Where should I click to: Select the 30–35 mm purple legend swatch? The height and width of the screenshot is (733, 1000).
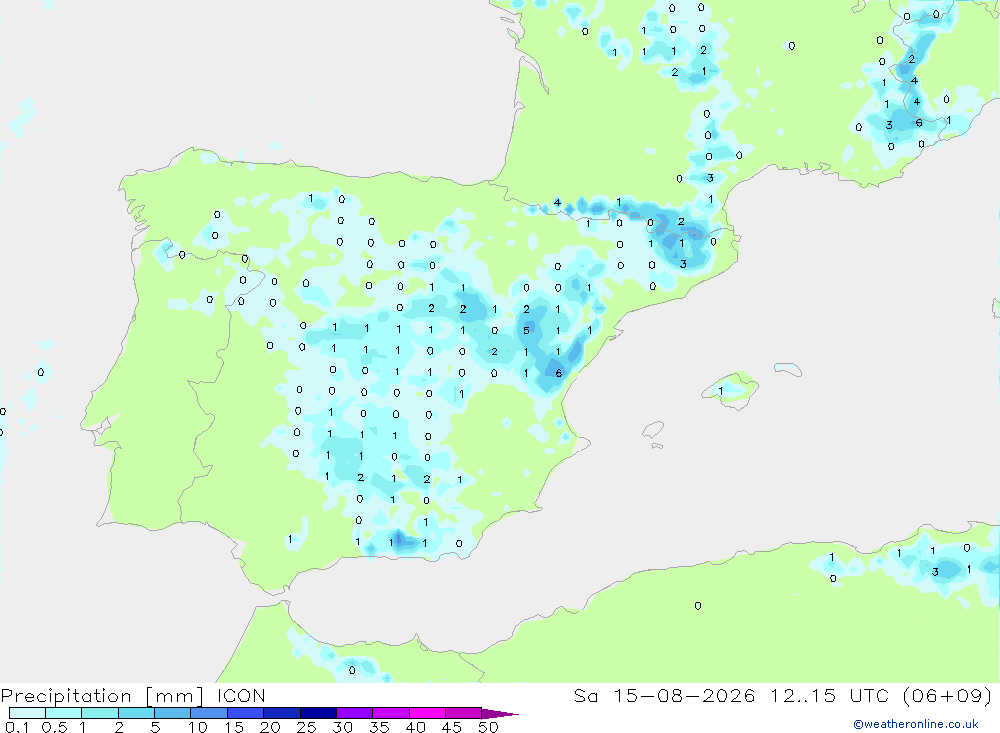pos(354,713)
